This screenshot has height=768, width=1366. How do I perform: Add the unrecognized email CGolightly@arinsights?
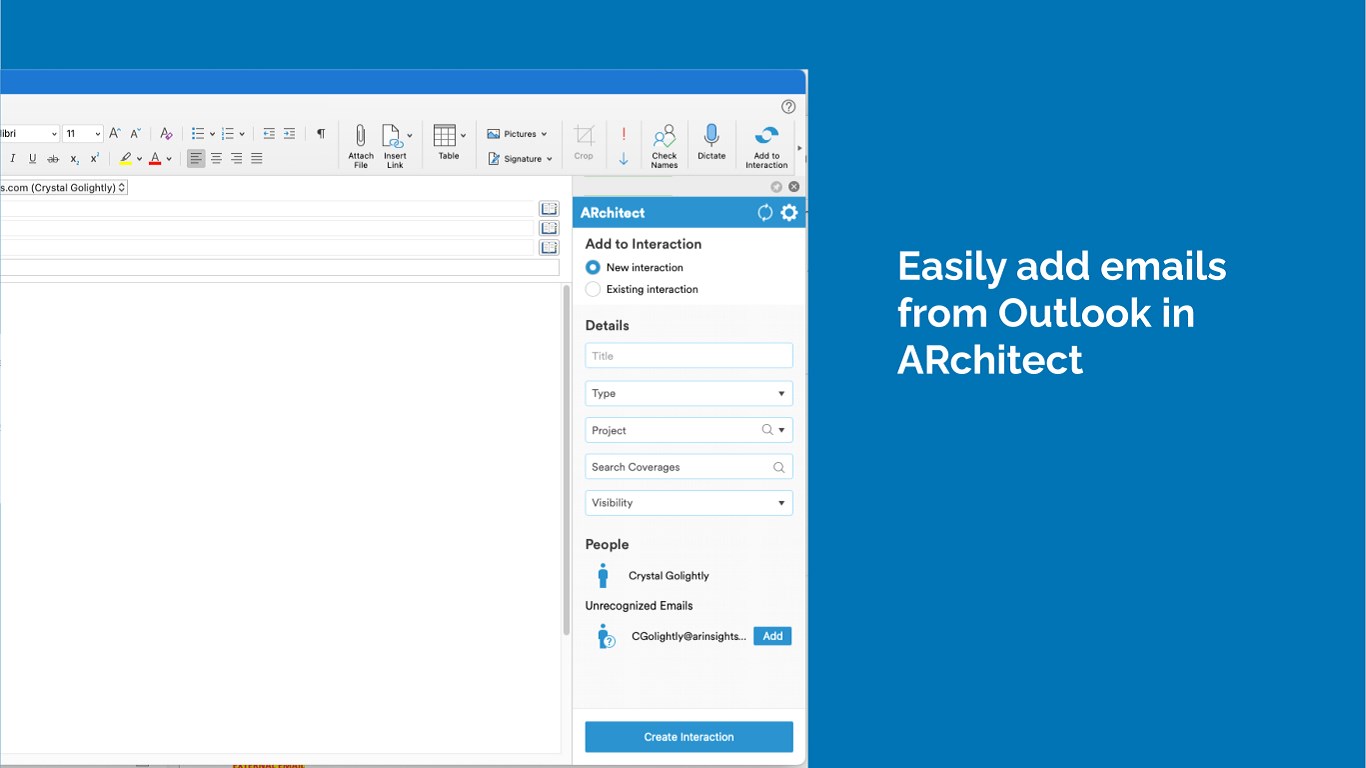click(x=772, y=636)
